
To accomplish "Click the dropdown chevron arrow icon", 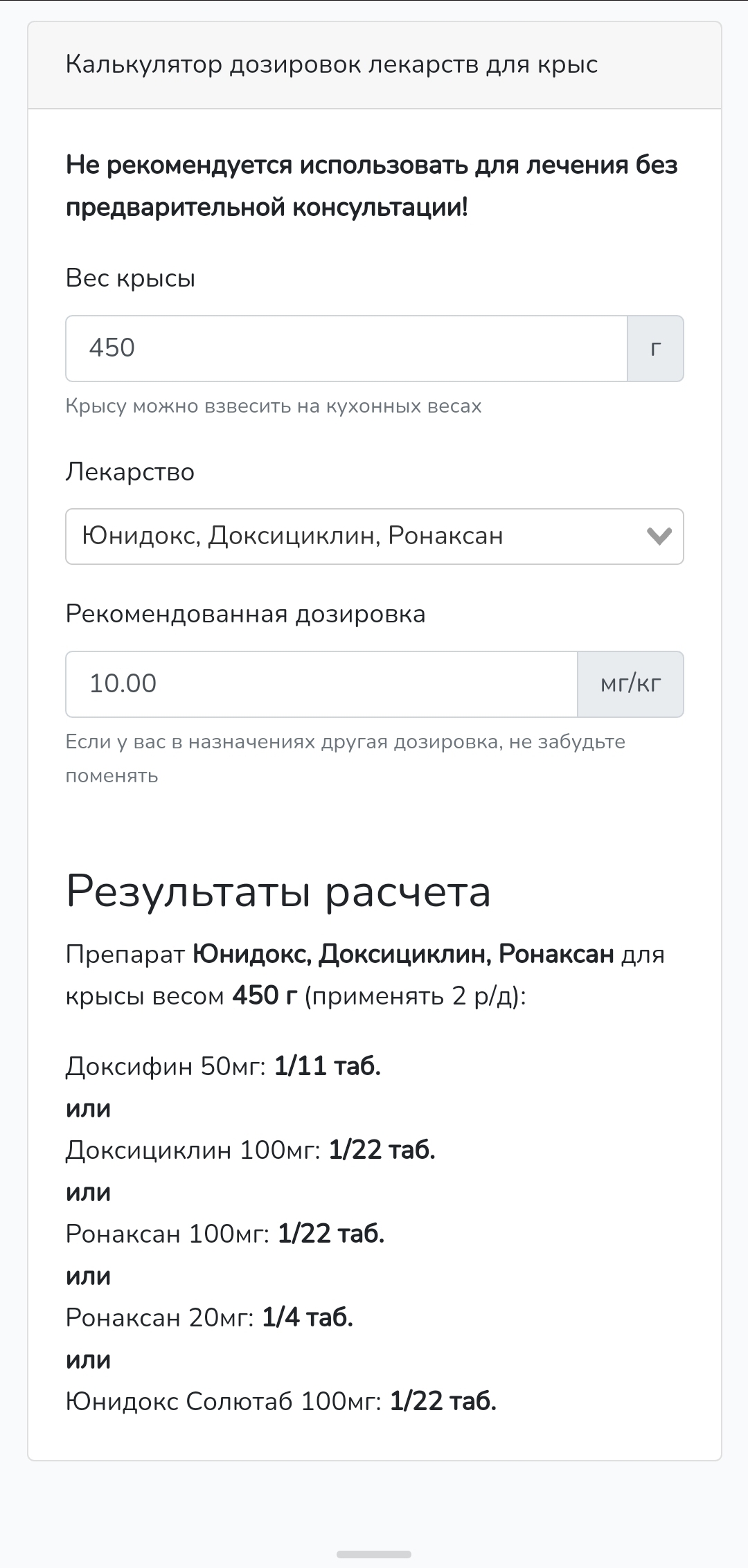I will [x=659, y=537].
